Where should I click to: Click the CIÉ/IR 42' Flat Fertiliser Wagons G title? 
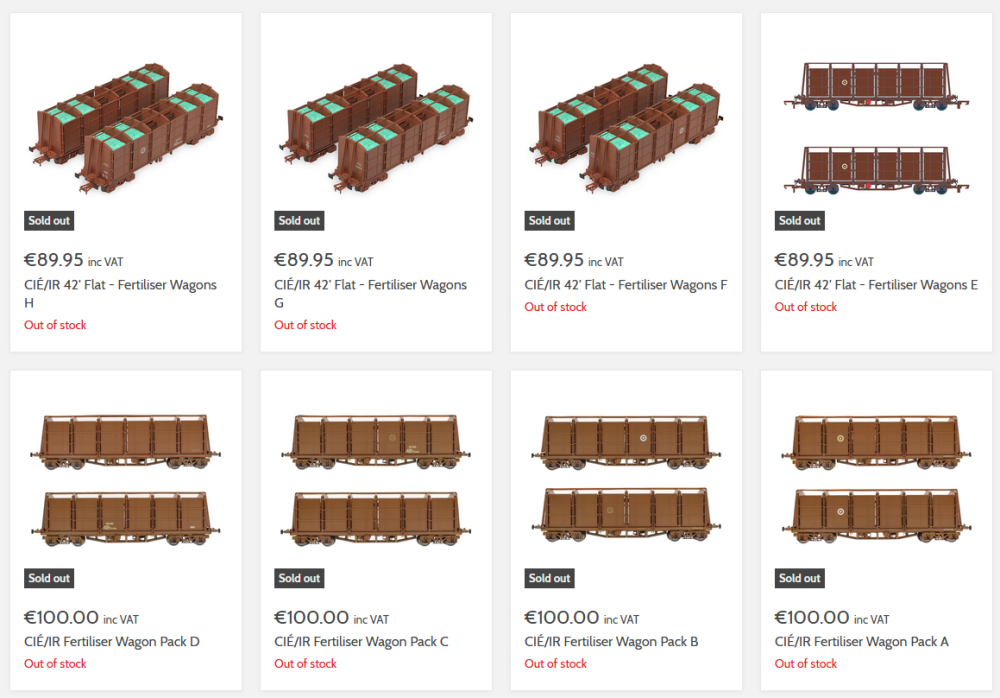pos(371,293)
